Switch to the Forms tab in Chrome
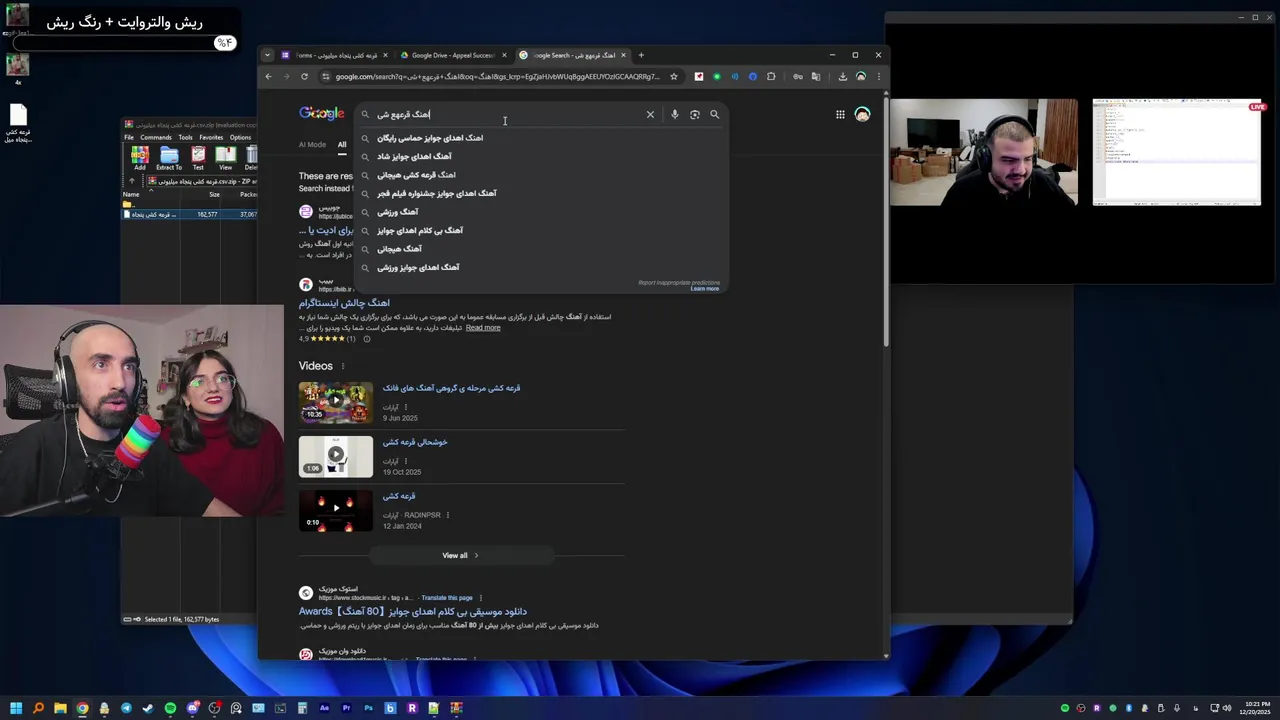The width and height of the screenshot is (1280, 720). tap(336, 55)
